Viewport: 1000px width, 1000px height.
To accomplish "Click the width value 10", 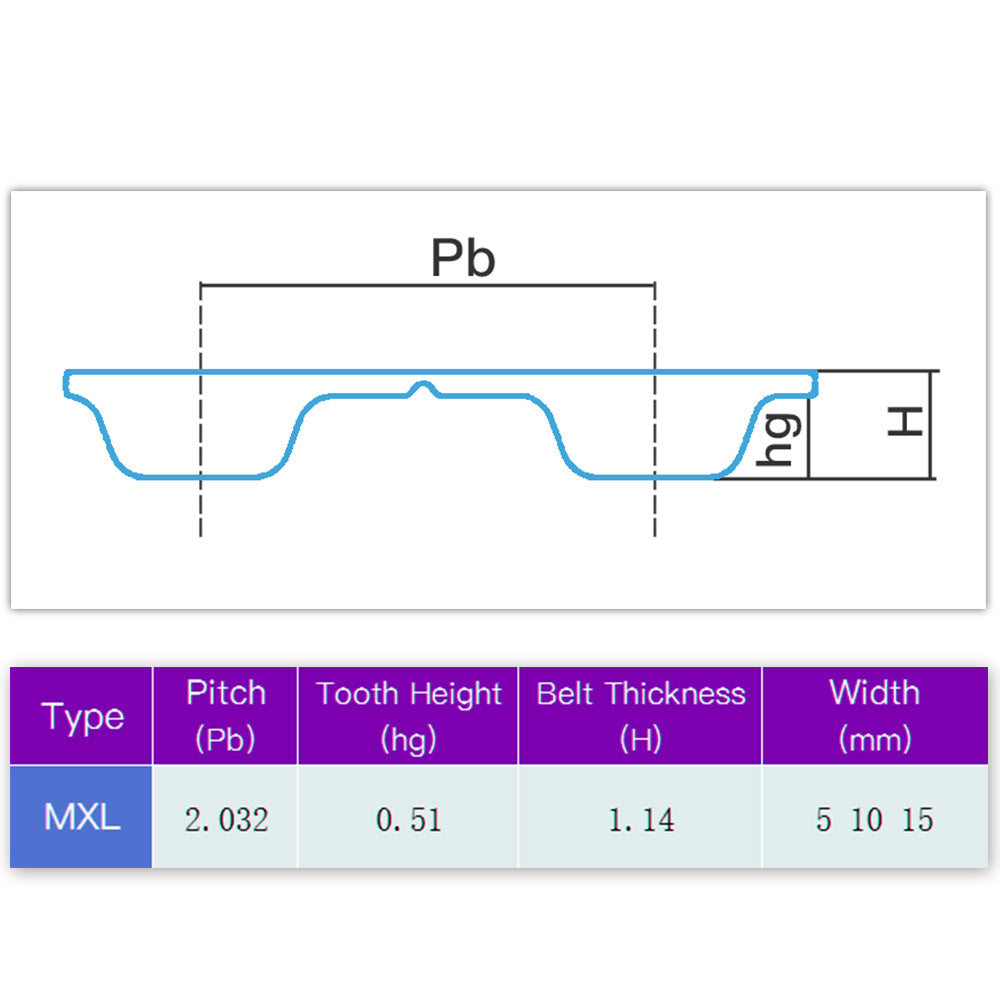I will coord(866,820).
